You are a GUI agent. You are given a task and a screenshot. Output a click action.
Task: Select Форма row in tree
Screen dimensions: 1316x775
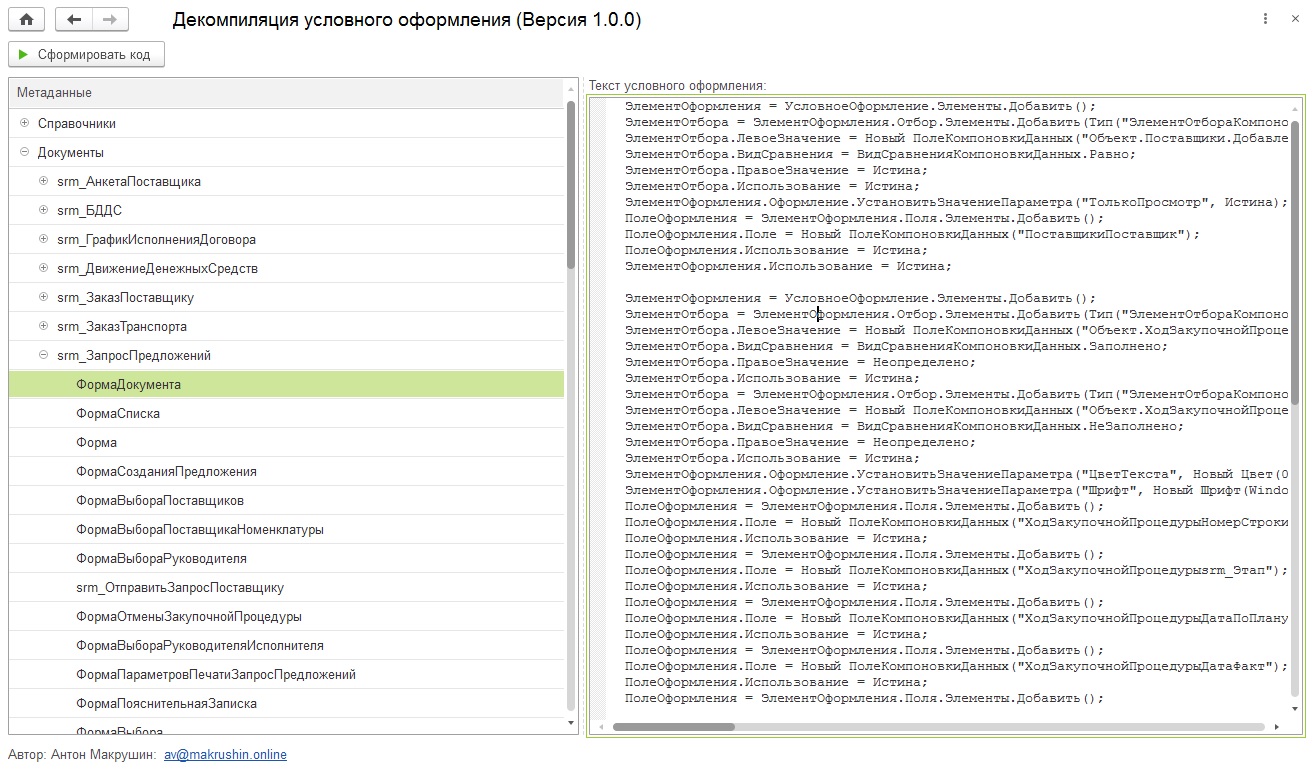click(286, 442)
